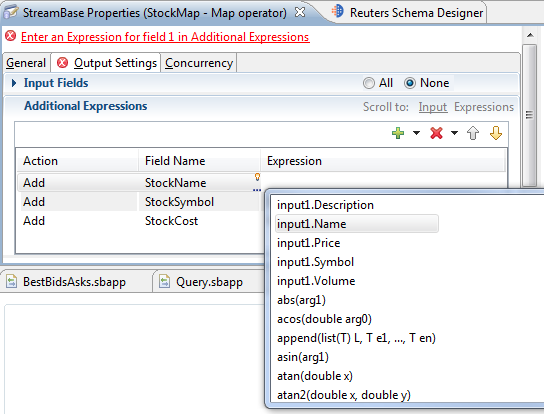Click the BestBidsAsks.sbapp file icon
544x414 pixels.
pyautogui.click(x=11, y=281)
